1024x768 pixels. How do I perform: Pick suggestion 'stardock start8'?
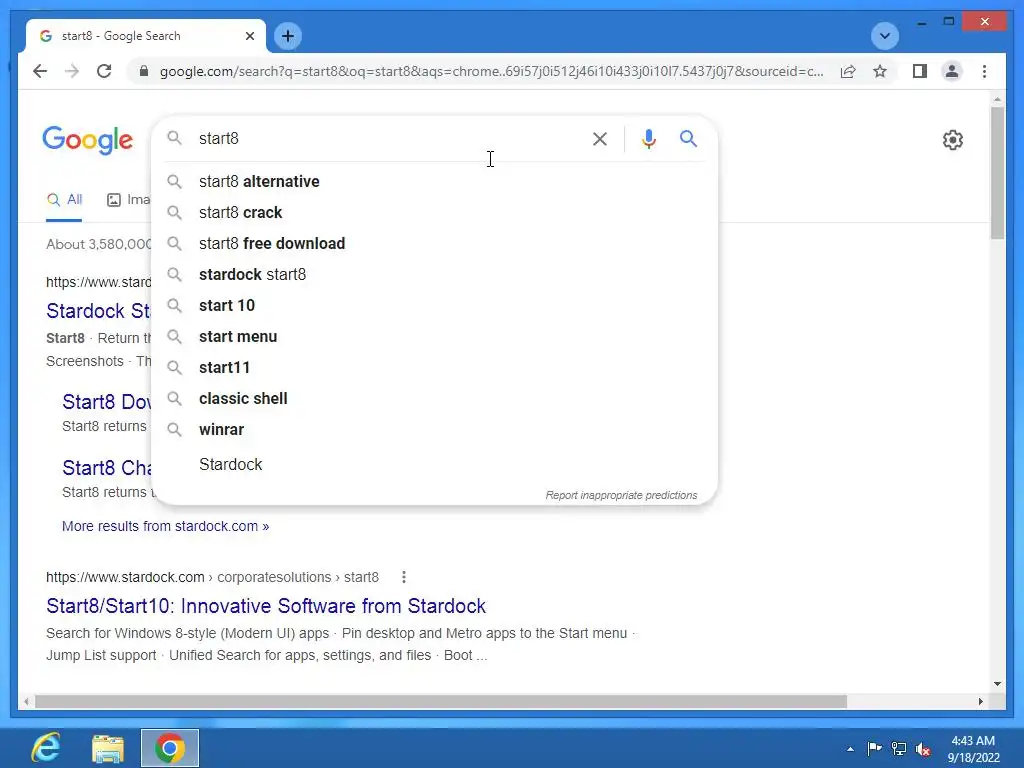tap(434, 274)
